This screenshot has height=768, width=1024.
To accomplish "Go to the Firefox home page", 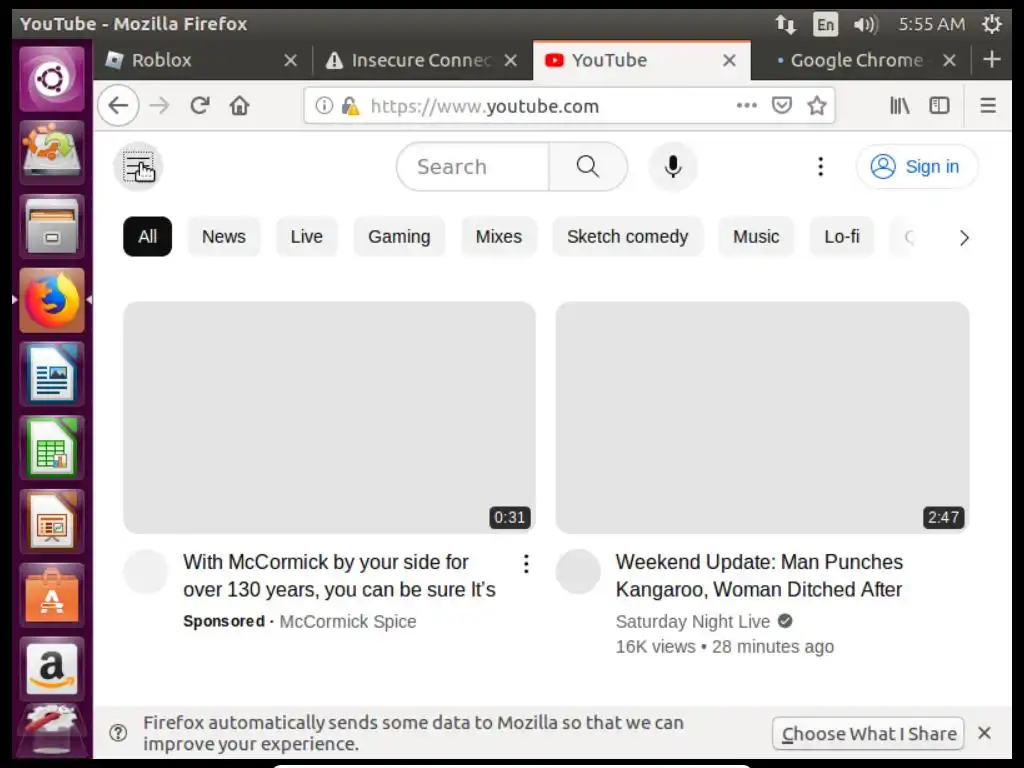I will pos(240,105).
